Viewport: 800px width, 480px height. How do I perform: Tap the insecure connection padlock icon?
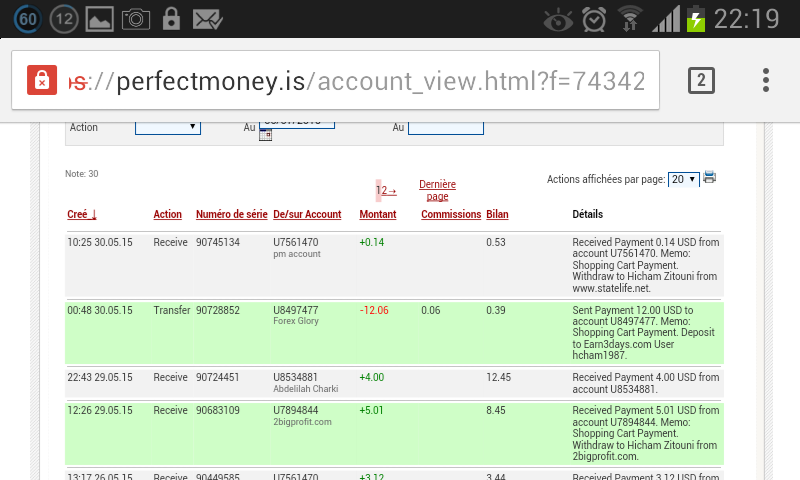tap(41, 80)
